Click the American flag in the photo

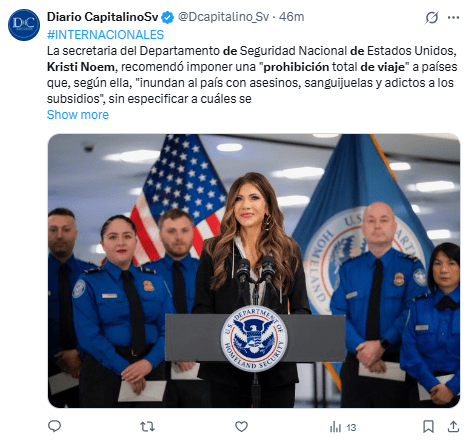click(x=179, y=197)
